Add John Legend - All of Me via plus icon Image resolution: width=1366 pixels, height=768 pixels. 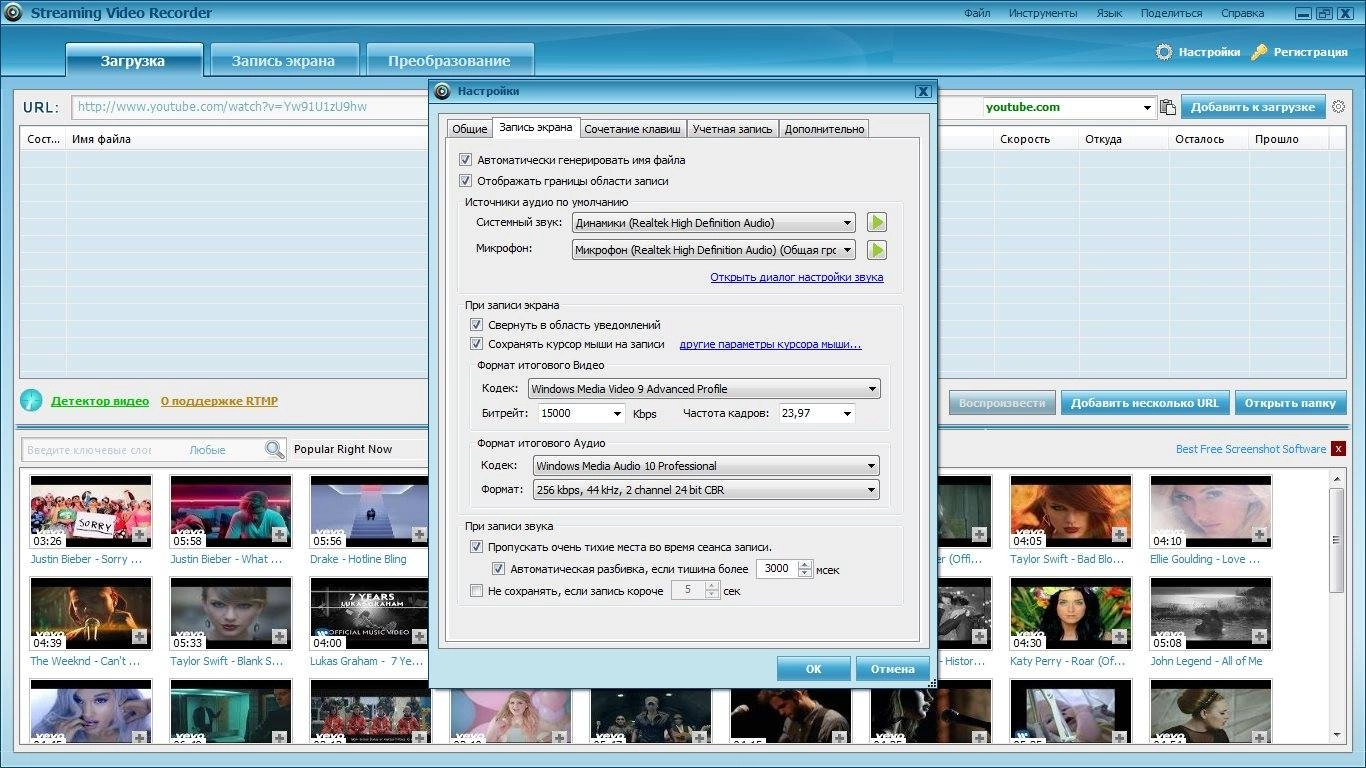pos(1259,637)
